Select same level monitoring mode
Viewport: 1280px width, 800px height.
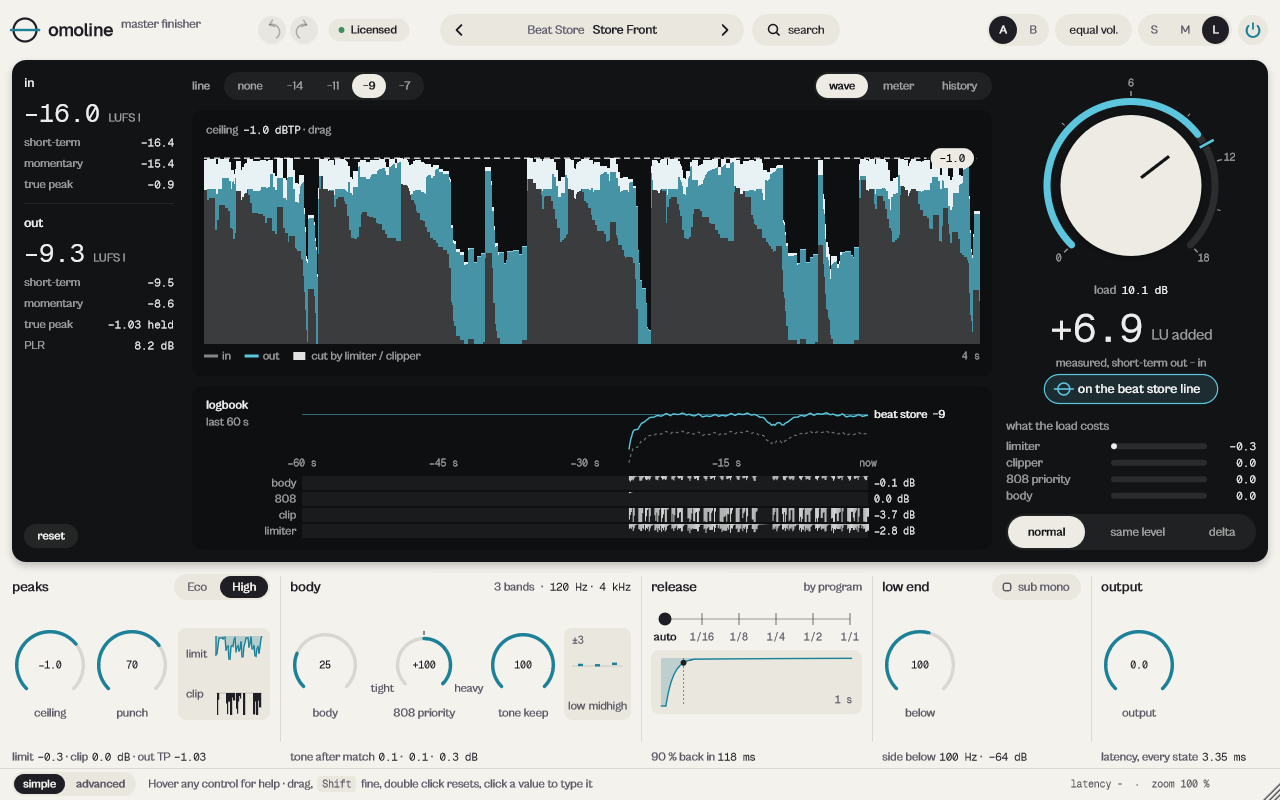coord(1137,532)
